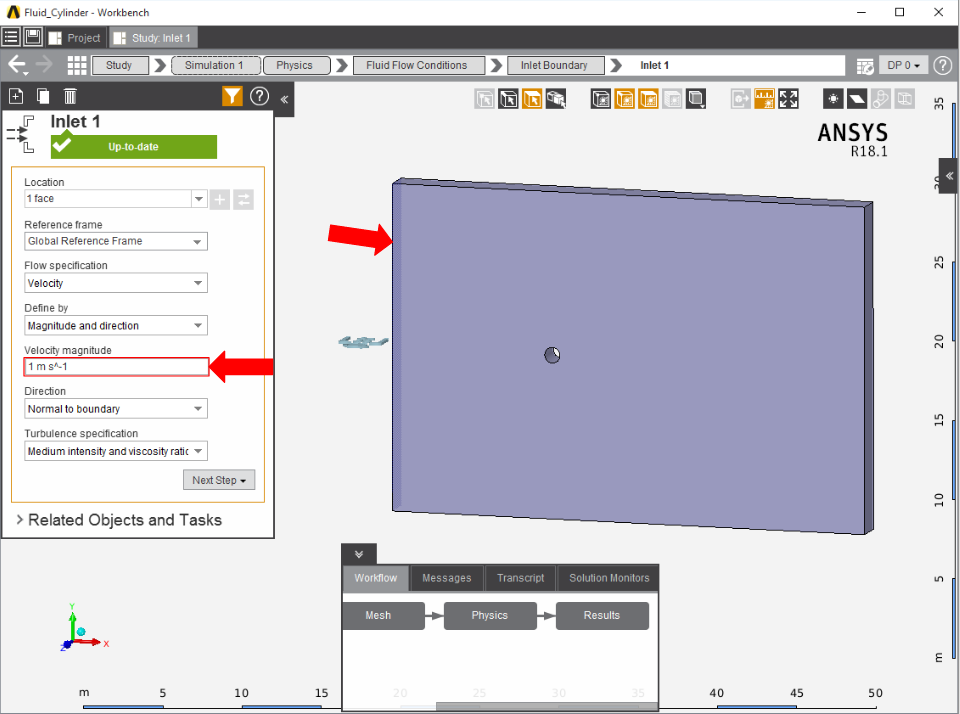Click the Up-to-date status bar
The height and width of the screenshot is (714, 960).
coord(133,147)
